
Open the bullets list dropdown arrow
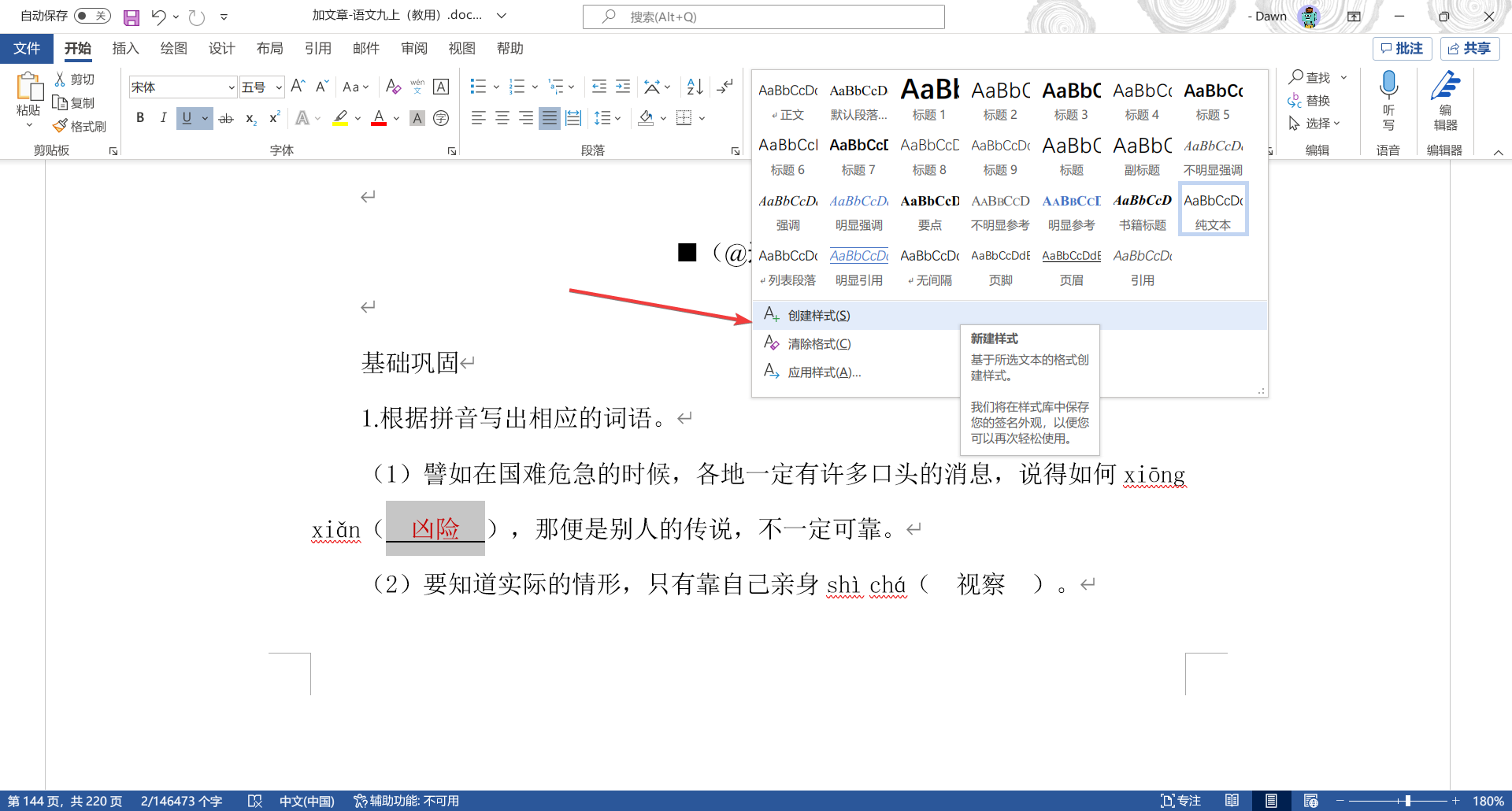pos(496,87)
